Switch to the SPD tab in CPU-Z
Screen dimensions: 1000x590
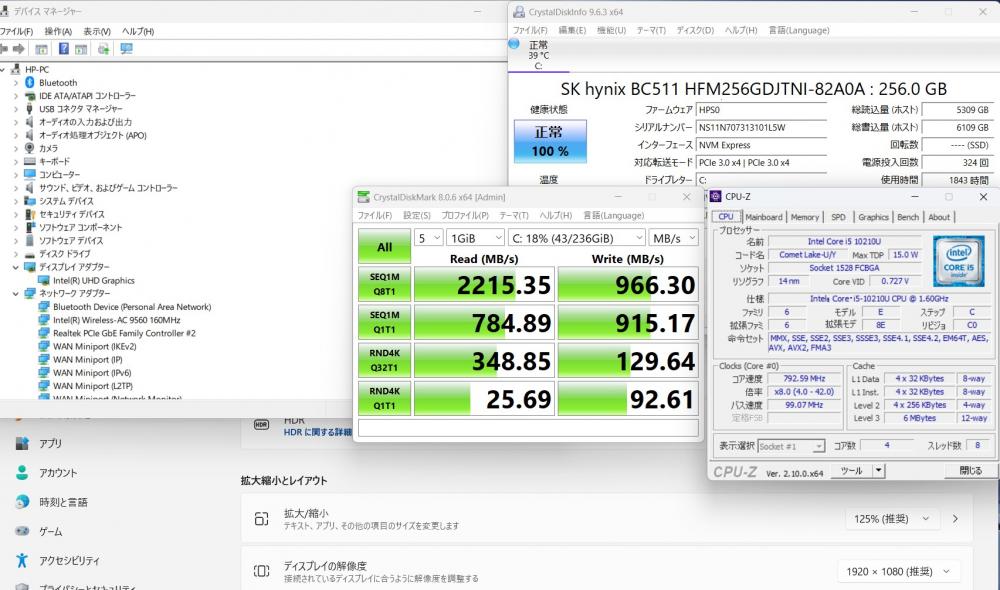[x=838, y=217]
